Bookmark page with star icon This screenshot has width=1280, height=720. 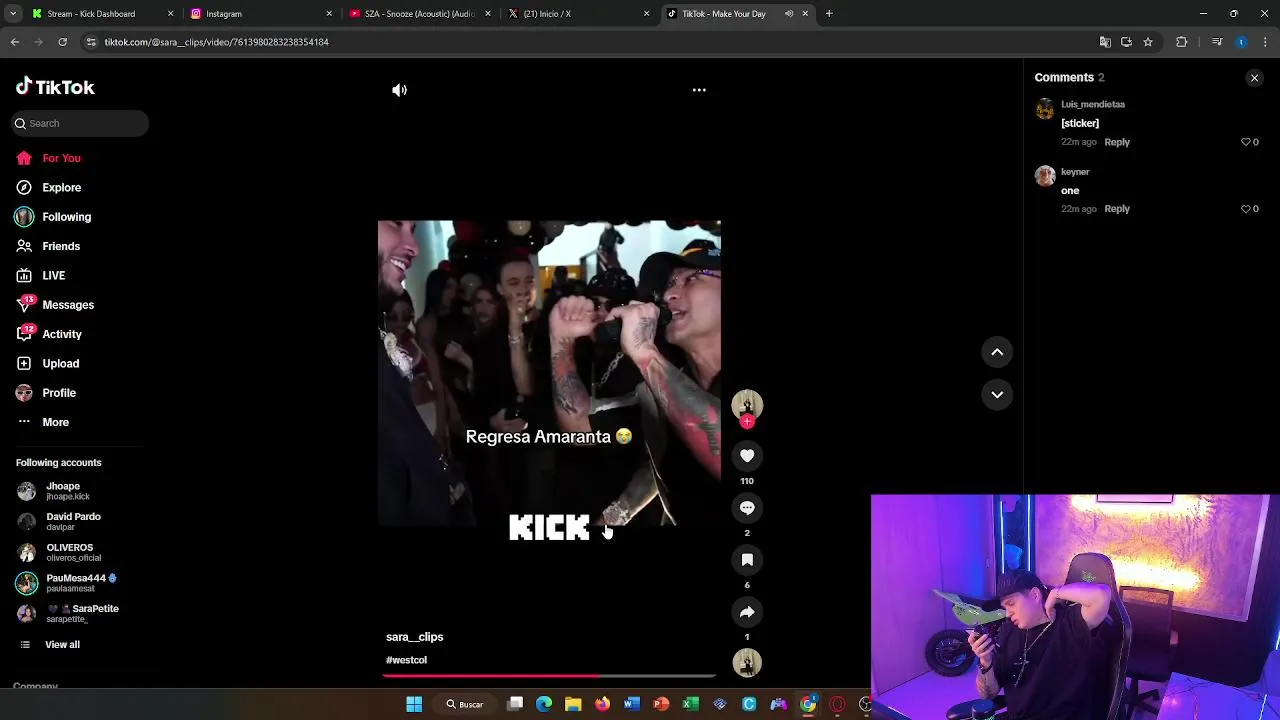point(1148,42)
